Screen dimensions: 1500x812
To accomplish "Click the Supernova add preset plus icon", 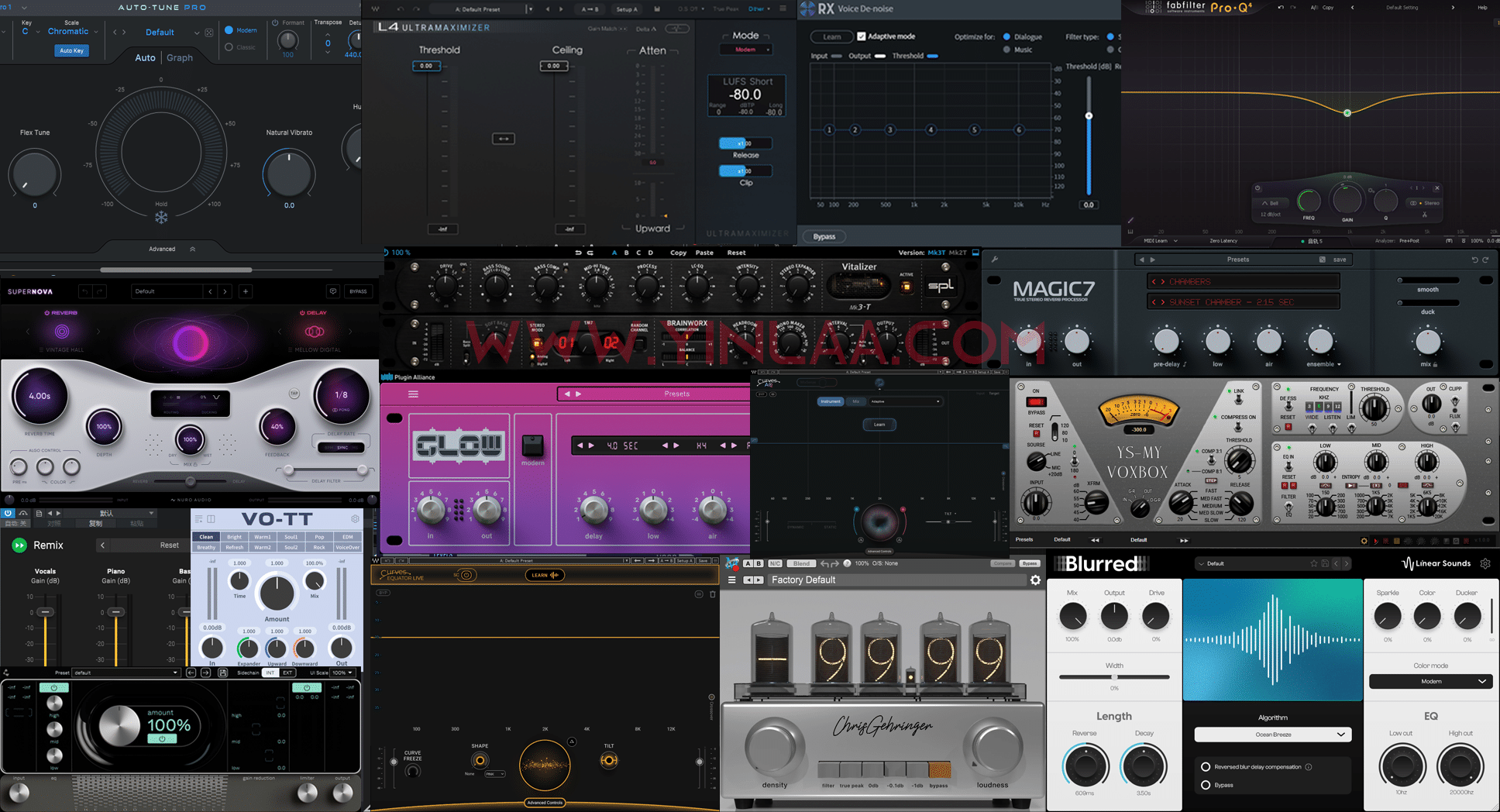I will click(246, 291).
